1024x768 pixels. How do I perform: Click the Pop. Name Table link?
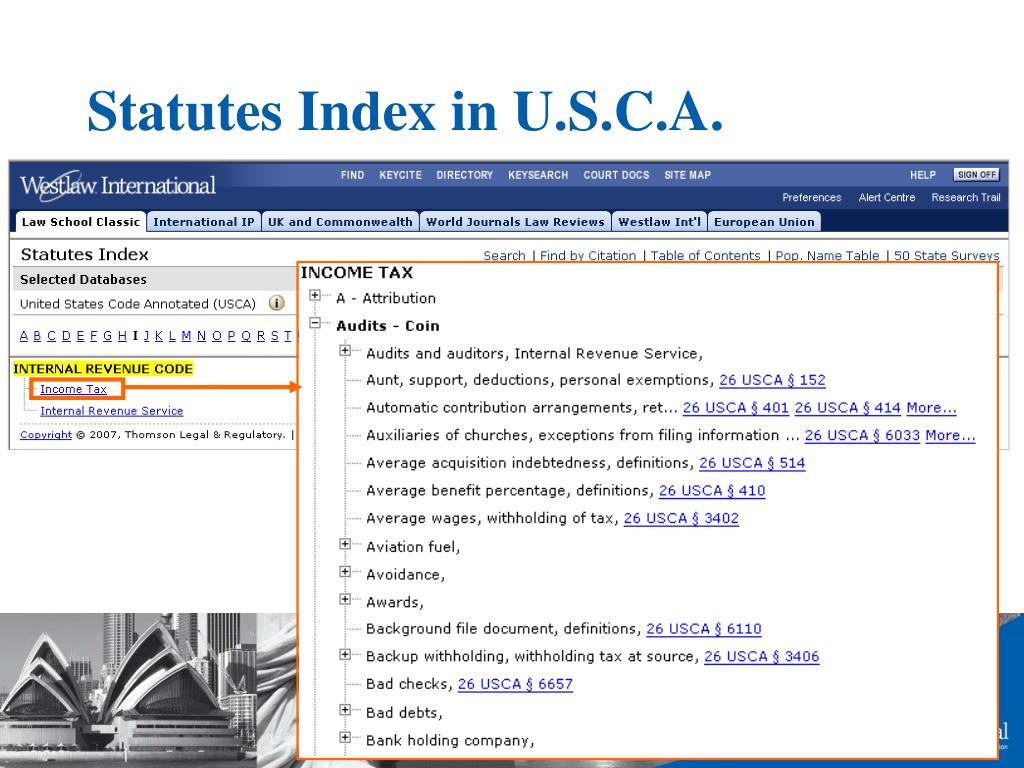tap(827, 255)
